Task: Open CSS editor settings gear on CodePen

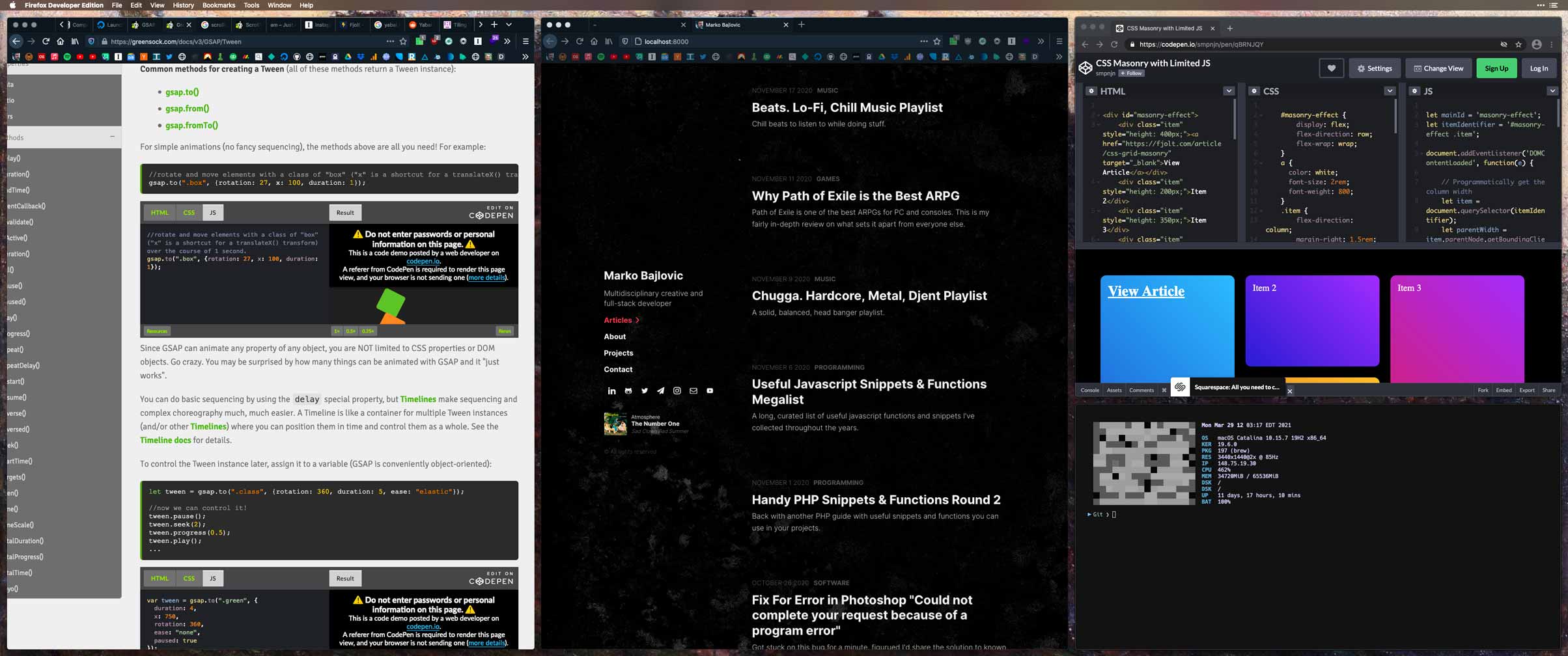Action: tap(1253, 91)
